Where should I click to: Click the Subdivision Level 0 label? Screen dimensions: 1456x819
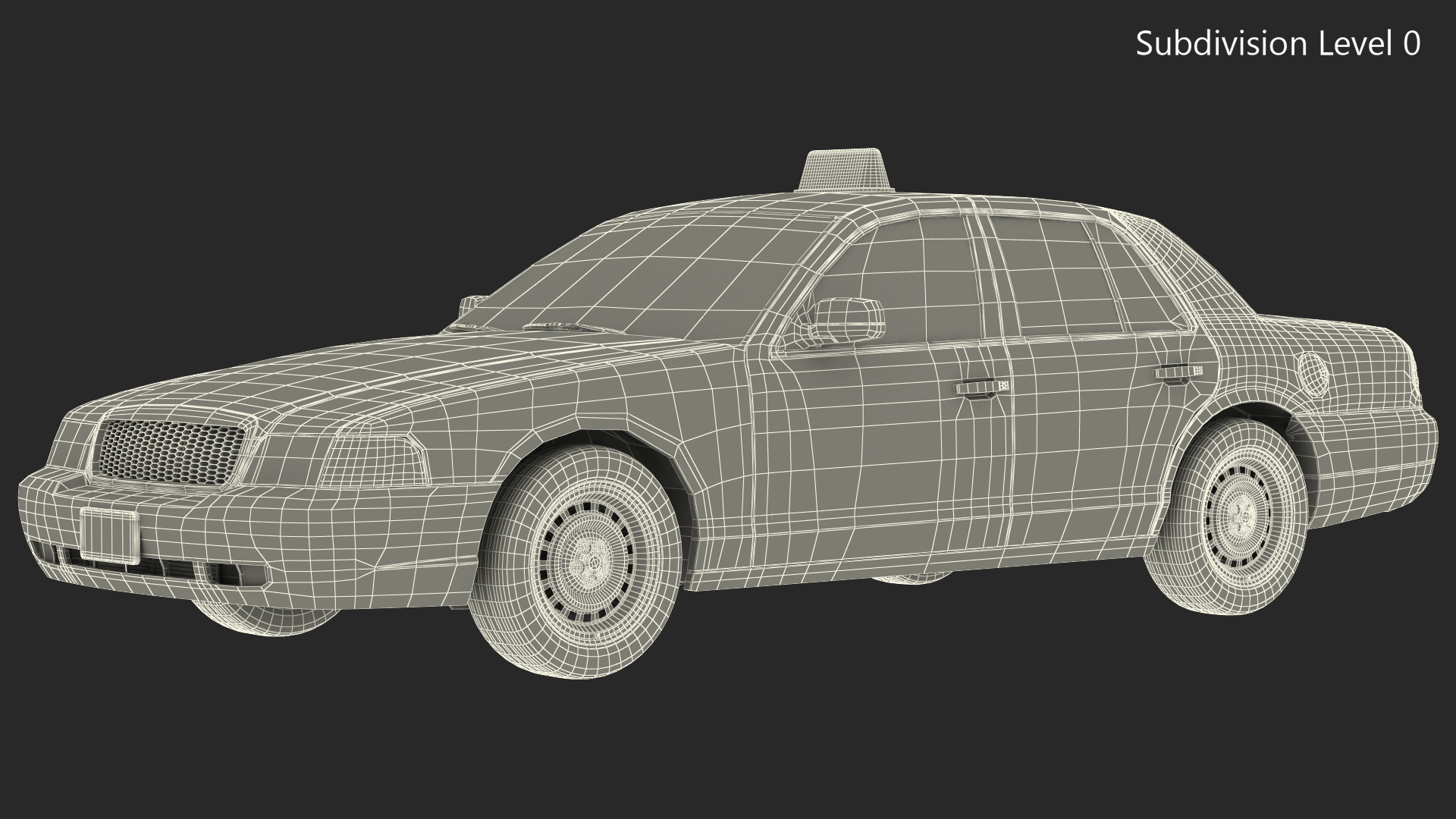click(1277, 44)
